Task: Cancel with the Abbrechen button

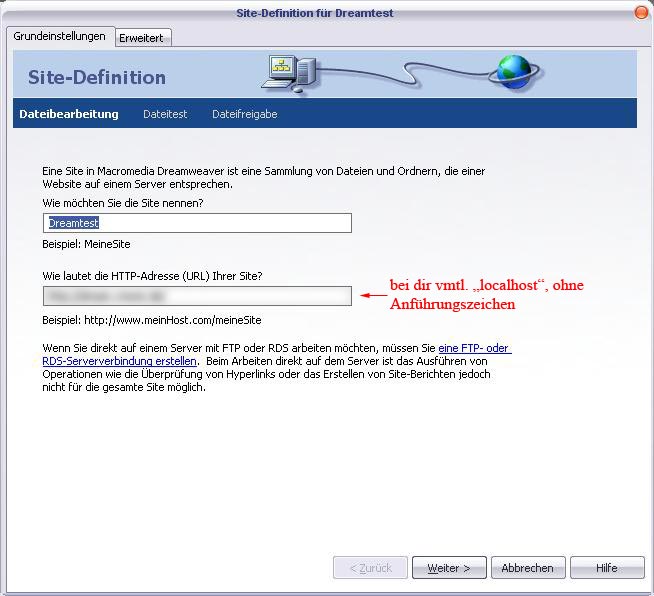Action: click(528, 568)
